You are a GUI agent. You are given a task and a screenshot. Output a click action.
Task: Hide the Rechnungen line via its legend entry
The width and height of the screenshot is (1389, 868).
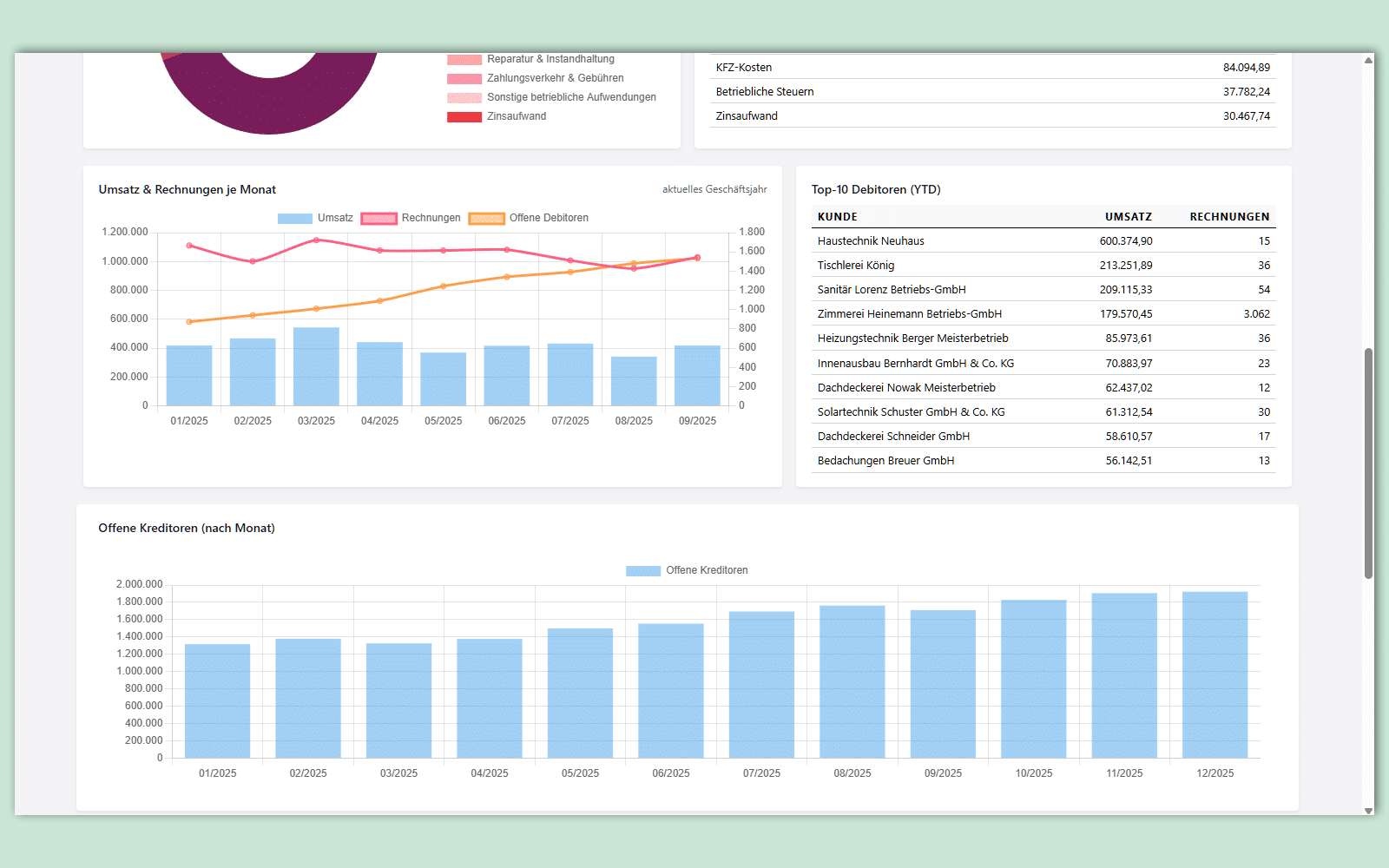pos(411,218)
